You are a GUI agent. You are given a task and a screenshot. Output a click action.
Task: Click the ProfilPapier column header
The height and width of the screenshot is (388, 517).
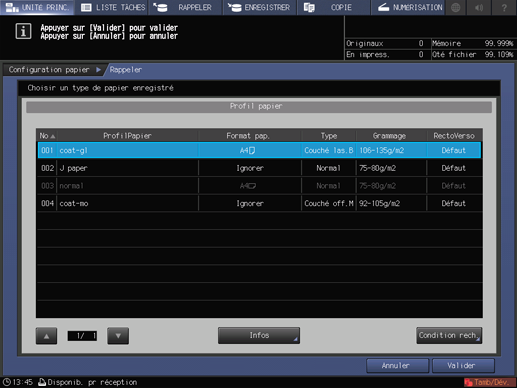(127, 136)
